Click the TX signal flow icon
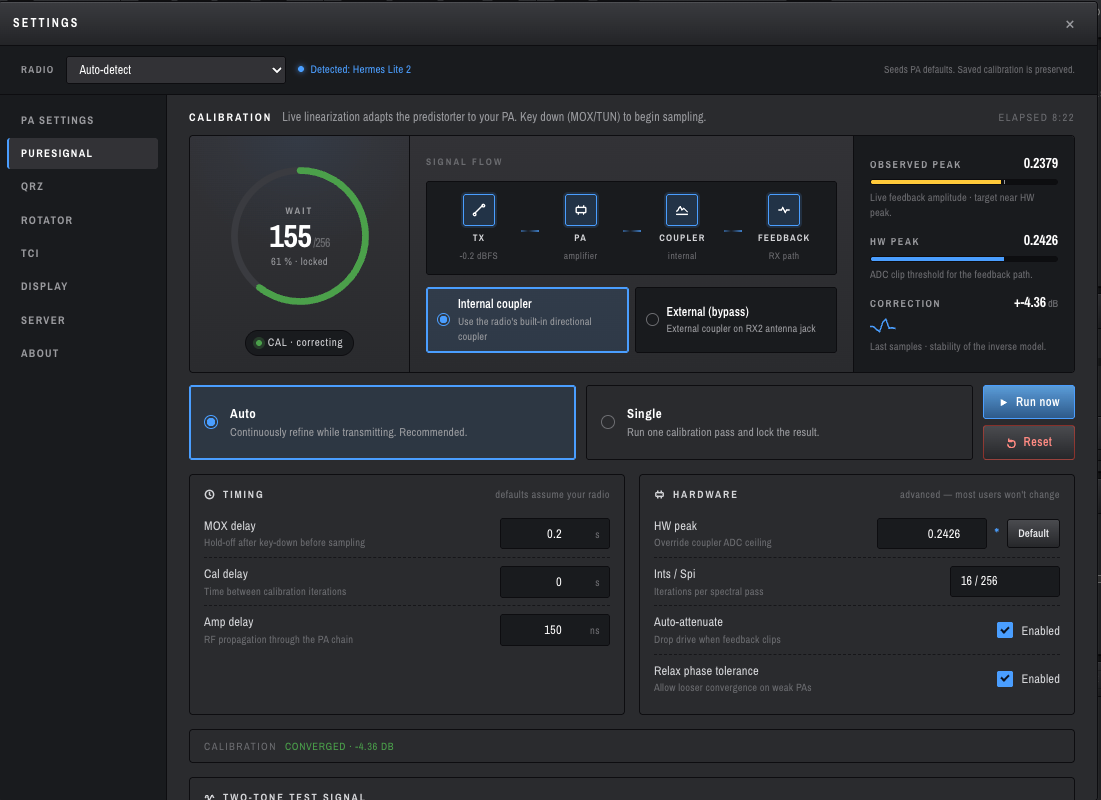The width and height of the screenshot is (1101, 800). click(x=478, y=210)
